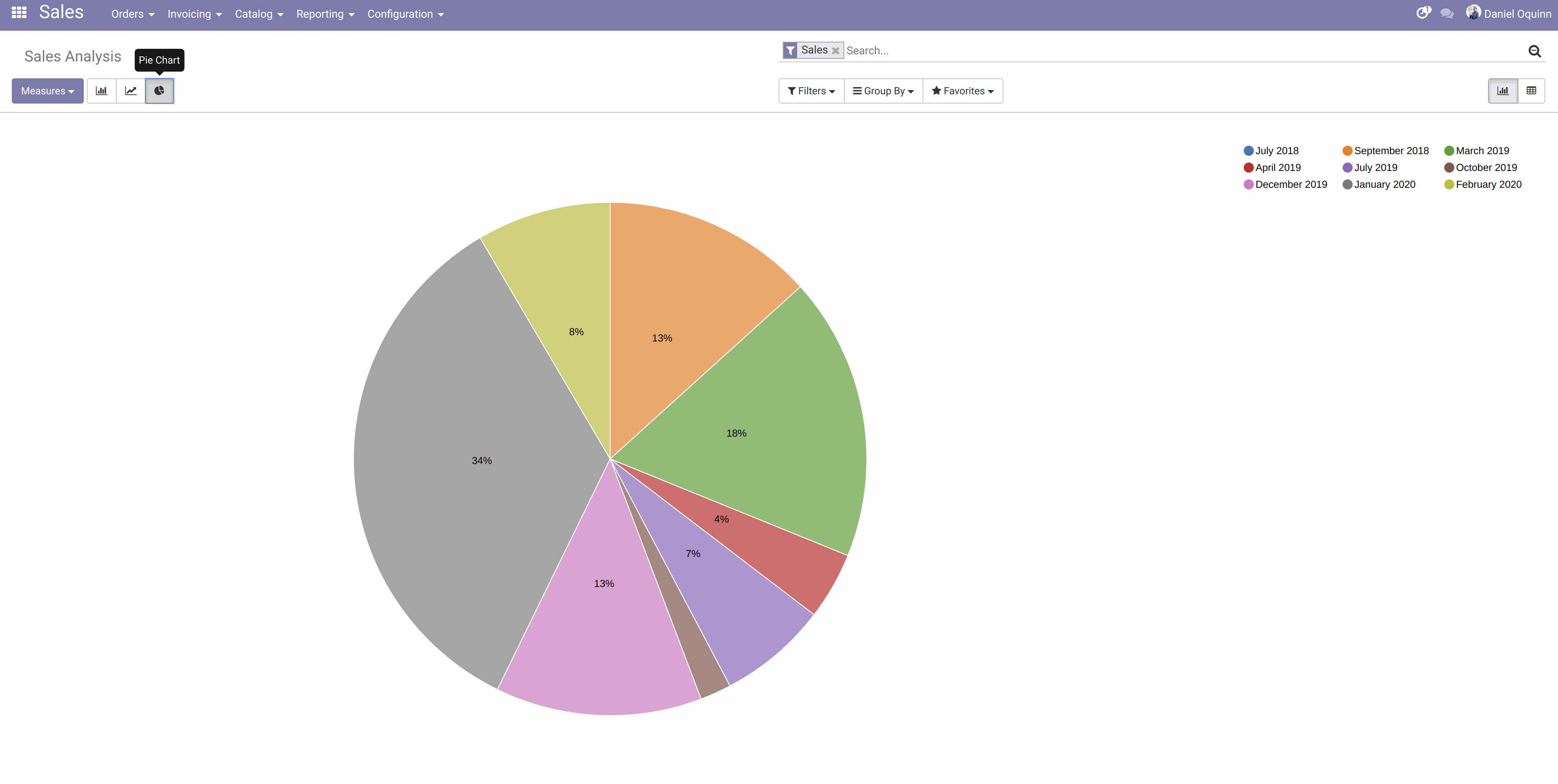This screenshot has height=784, width=1558.
Task: Open the Filters dropdown
Action: pyautogui.click(x=811, y=91)
